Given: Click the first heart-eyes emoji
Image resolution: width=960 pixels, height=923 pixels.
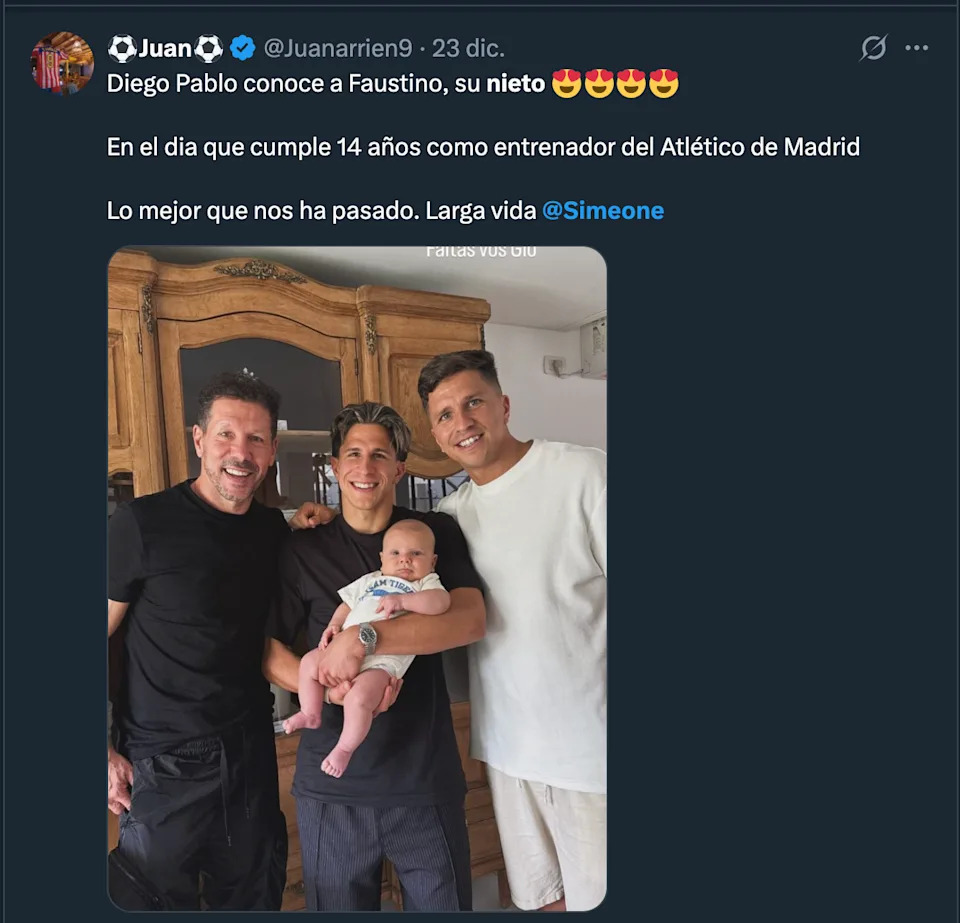Looking at the screenshot, I should point(567,84).
